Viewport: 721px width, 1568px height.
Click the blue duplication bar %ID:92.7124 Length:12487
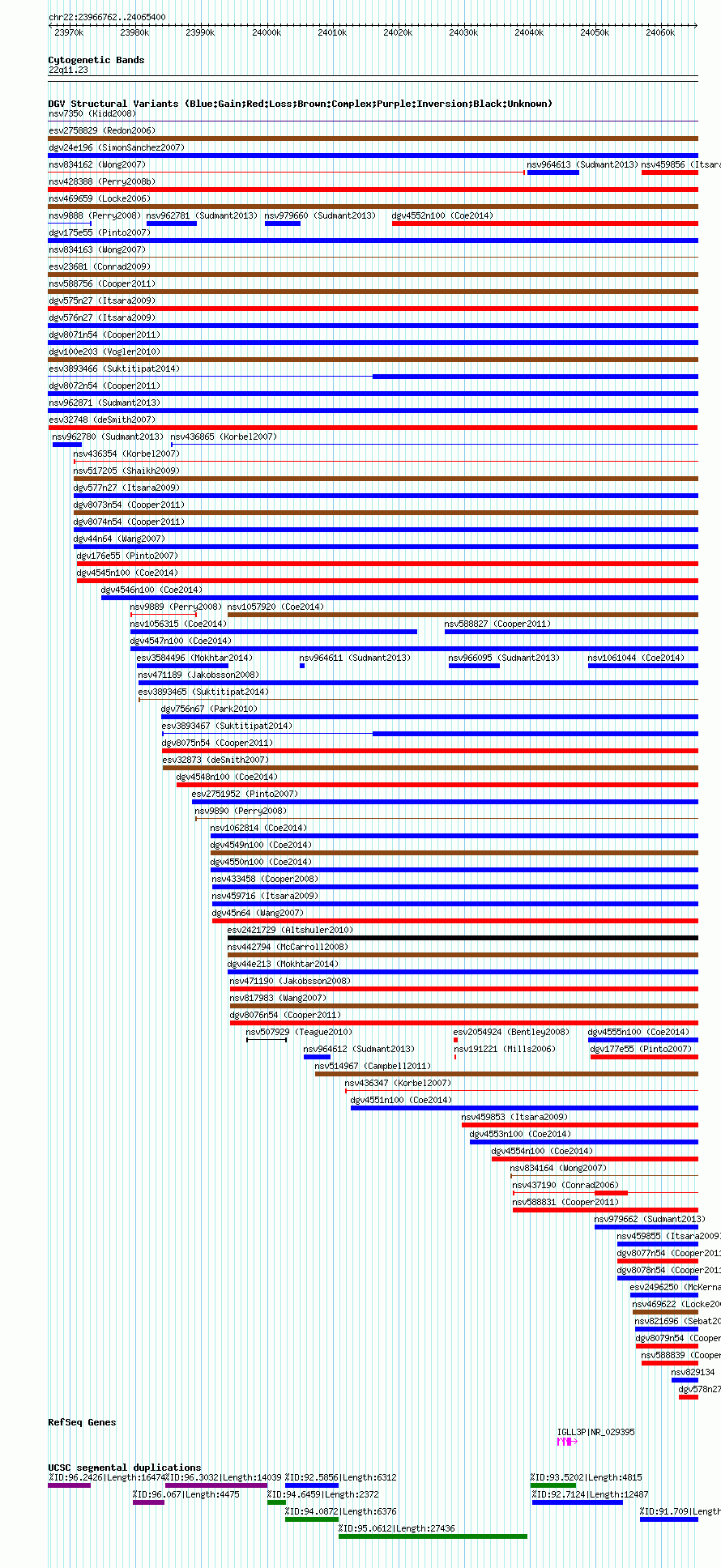(x=578, y=1502)
